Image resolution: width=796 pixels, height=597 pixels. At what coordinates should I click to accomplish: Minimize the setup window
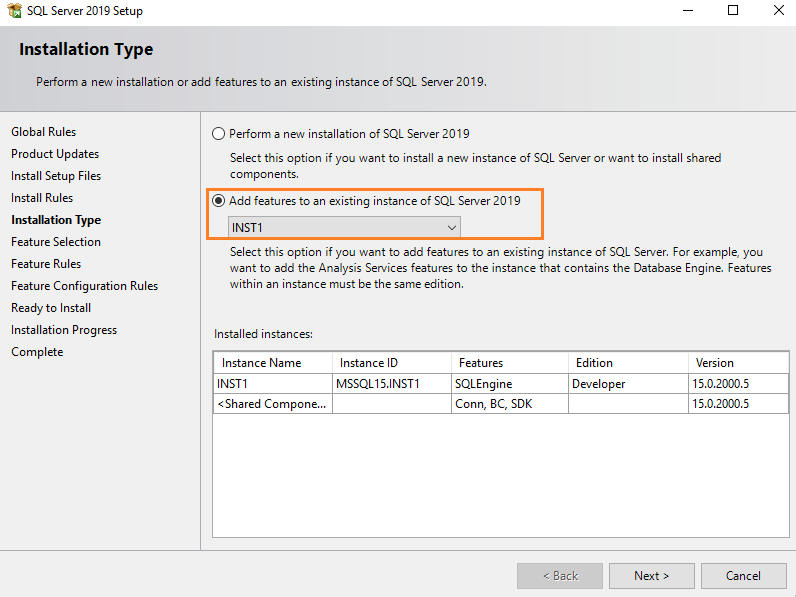pos(688,11)
